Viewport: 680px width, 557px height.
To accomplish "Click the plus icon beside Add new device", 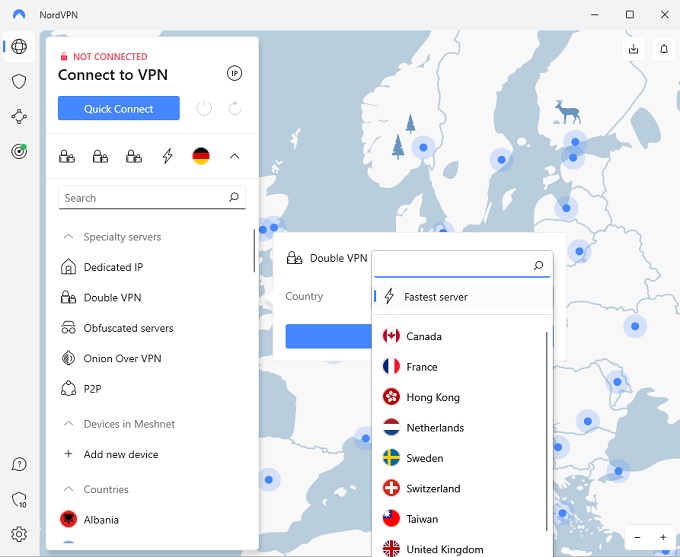I will pyautogui.click(x=68, y=454).
